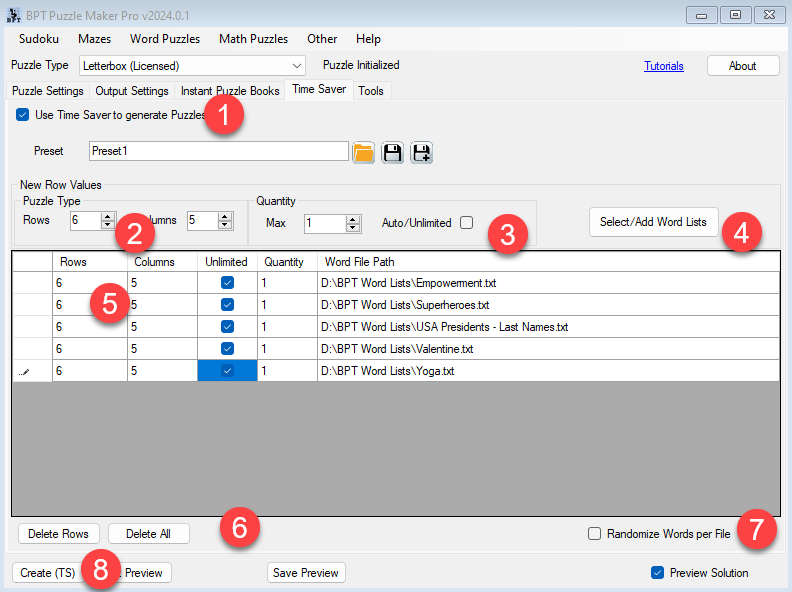Image resolution: width=792 pixels, height=592 pixels.
Task: Enable Randomize Words per File
Action: point(595,534)
